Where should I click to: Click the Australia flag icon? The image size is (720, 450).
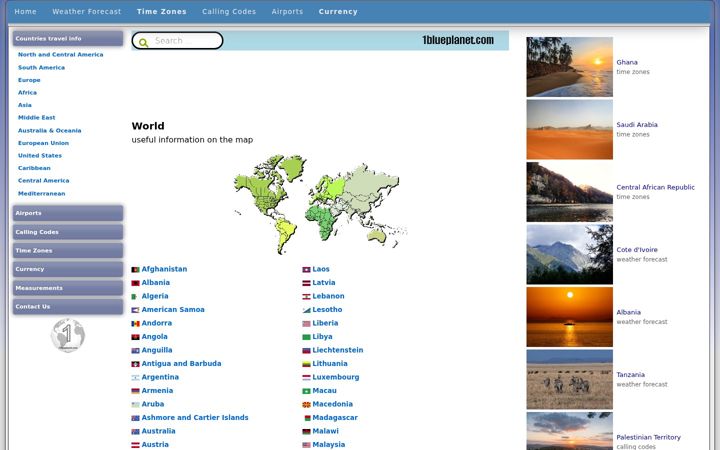click(135, 432)
